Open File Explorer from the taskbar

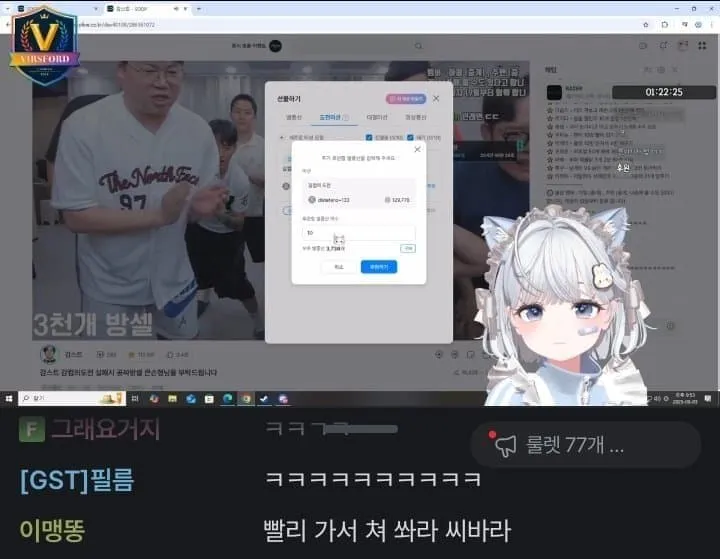pyautogui.click(x=172, y=399)
